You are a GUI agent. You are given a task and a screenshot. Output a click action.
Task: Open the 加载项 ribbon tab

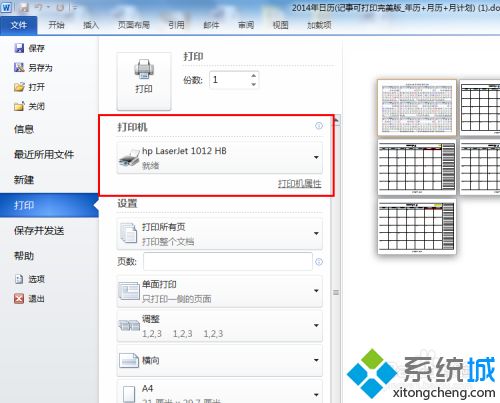tap(319, 25)
